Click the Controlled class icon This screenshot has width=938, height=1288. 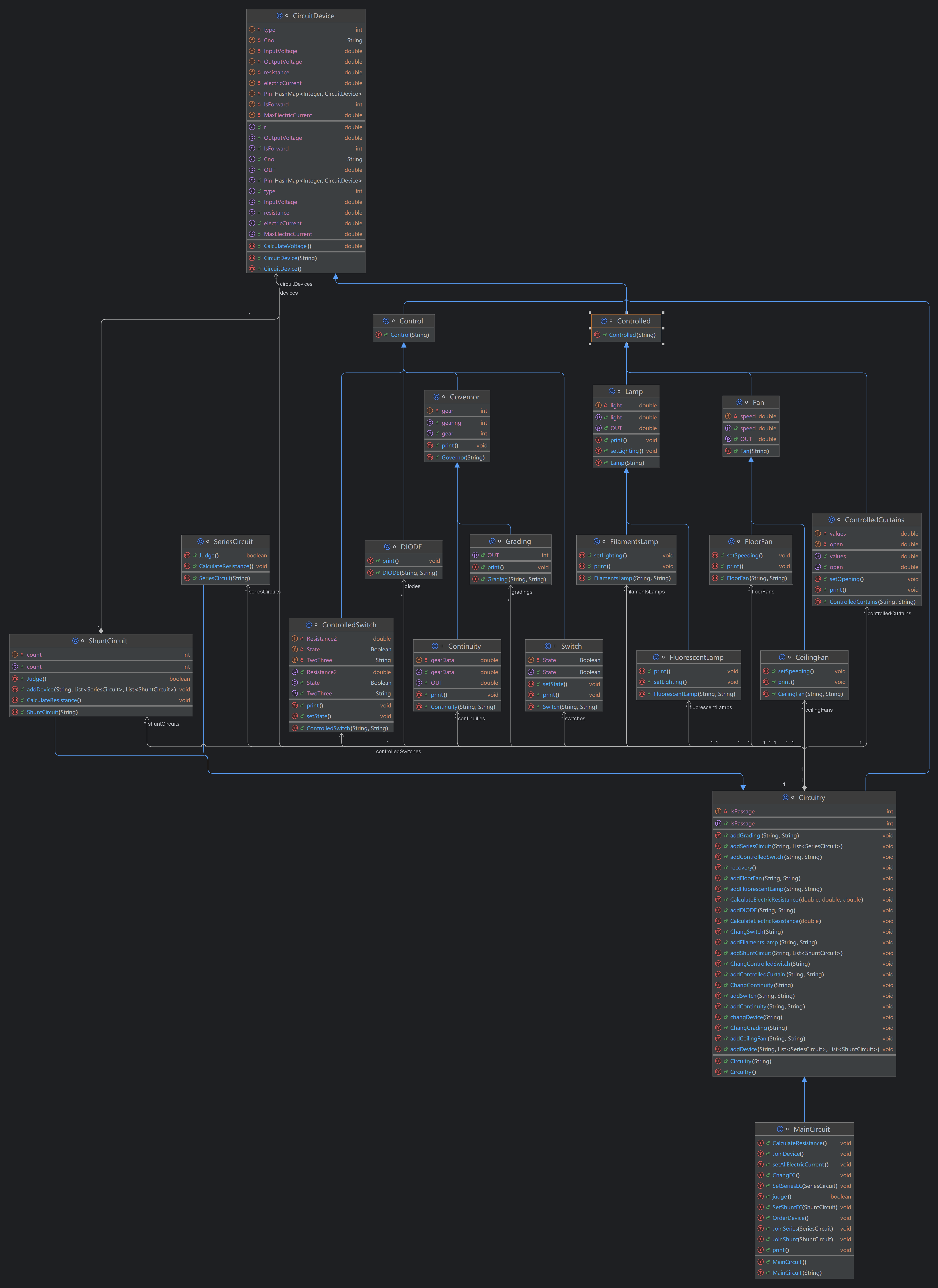click(604, 321)
